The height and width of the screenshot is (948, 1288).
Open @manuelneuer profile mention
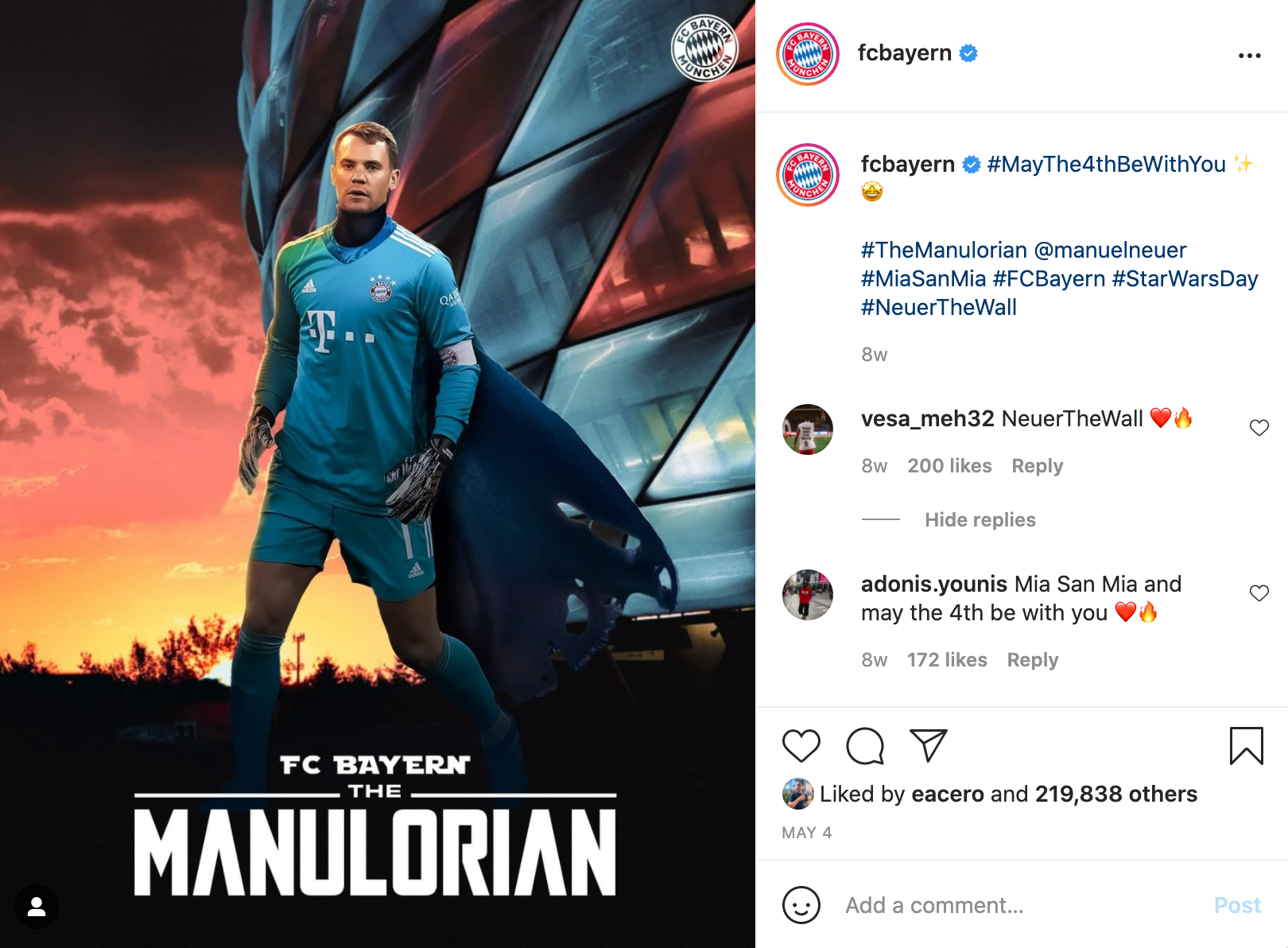pos(1110,250)
